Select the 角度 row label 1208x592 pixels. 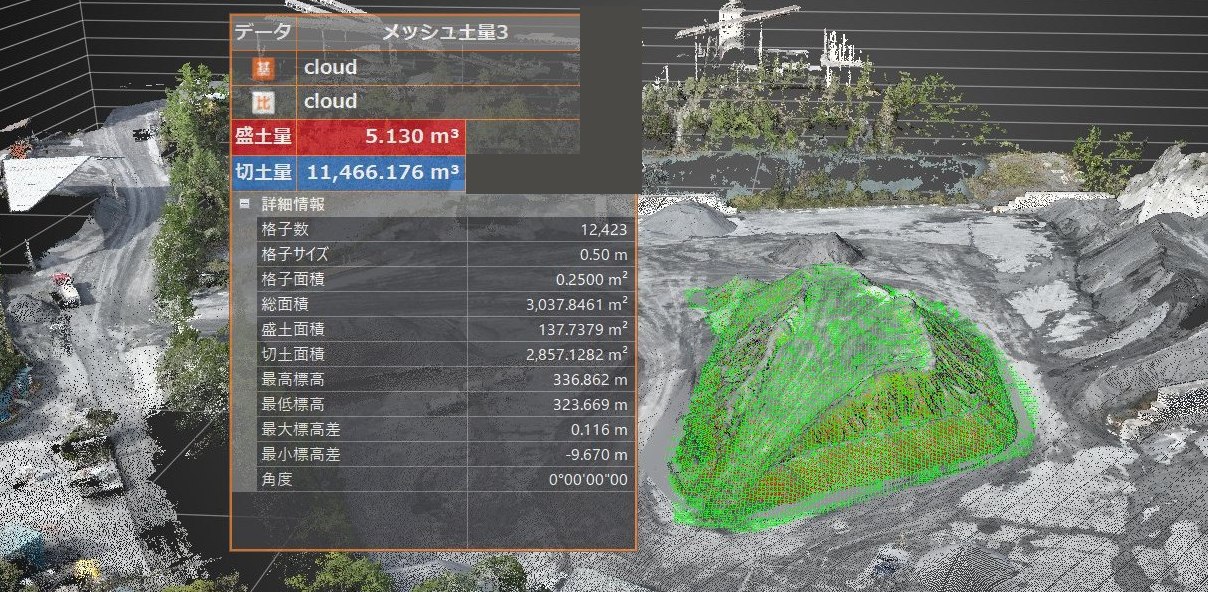(276, 480)
